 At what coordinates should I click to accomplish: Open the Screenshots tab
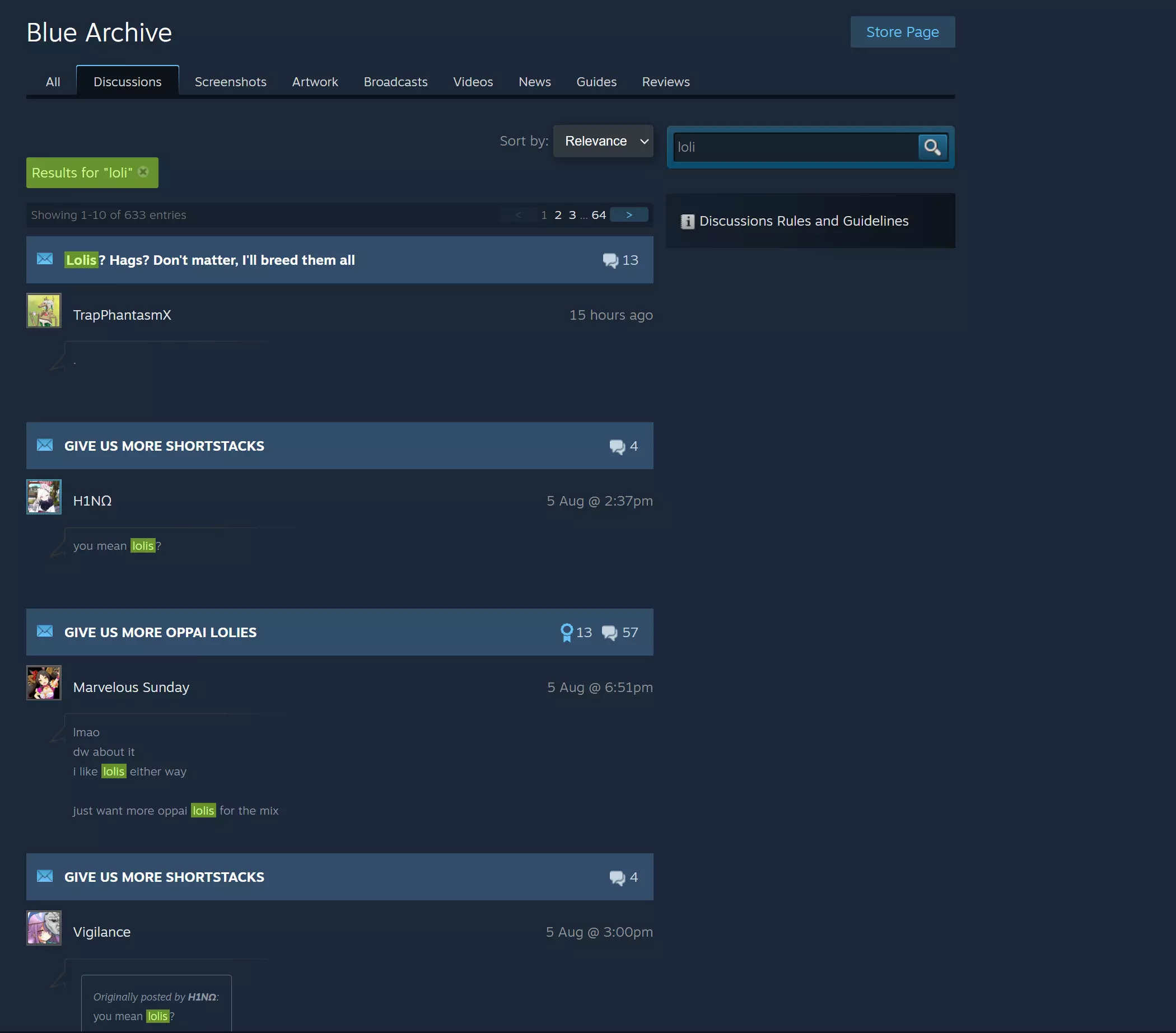pos(231,82)
